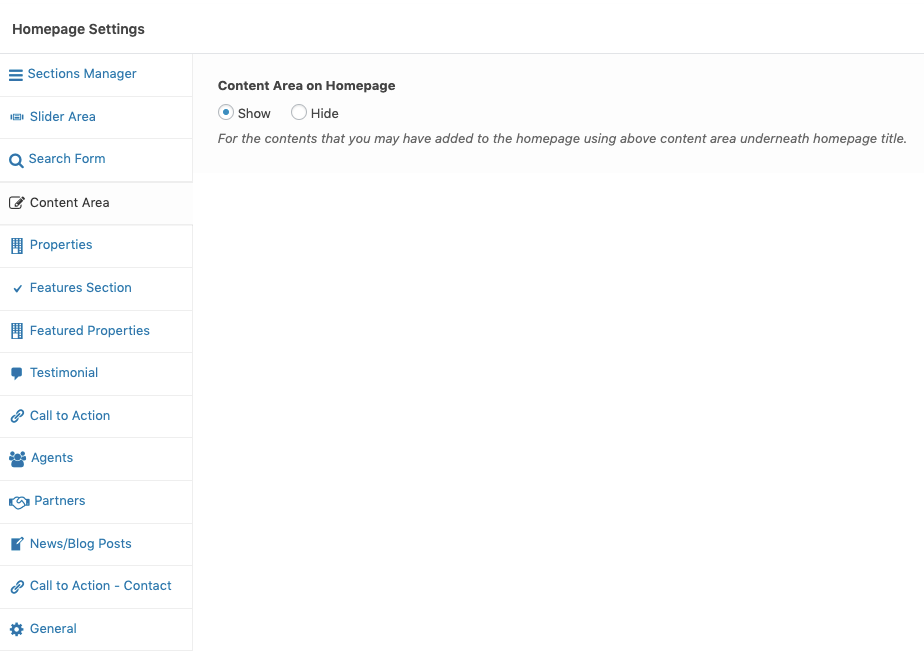Viewport: 924px width, 653px height.
Task: Click the General gear icon
Action: [x=16, y=629]
